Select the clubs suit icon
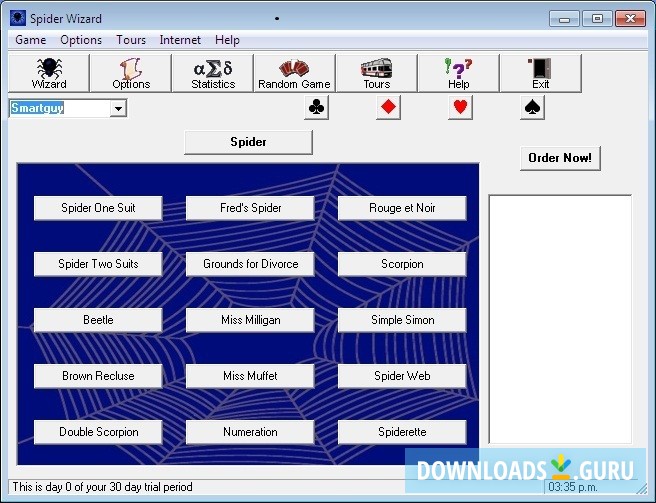The height and width of the screenshot is (503, 656). point(316,108)
